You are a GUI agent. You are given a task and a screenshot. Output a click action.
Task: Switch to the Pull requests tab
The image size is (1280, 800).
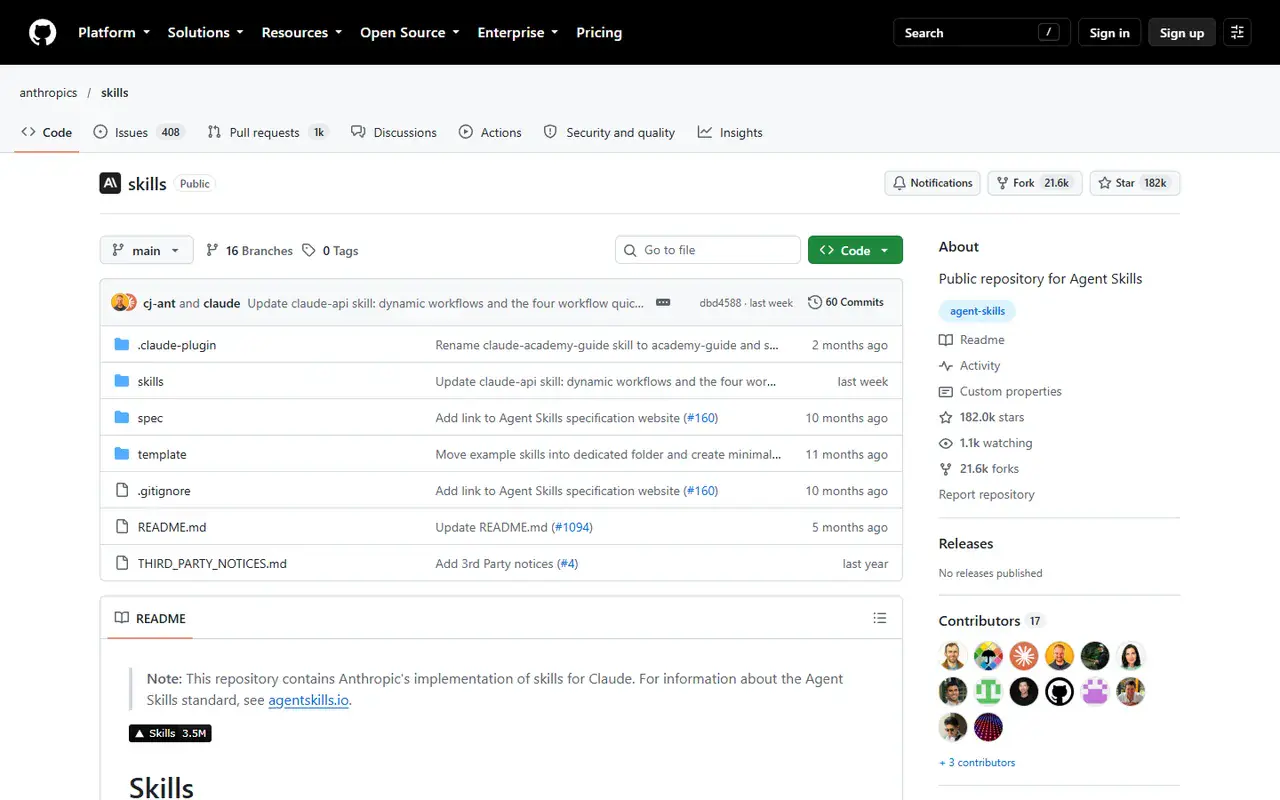[267, 132]
